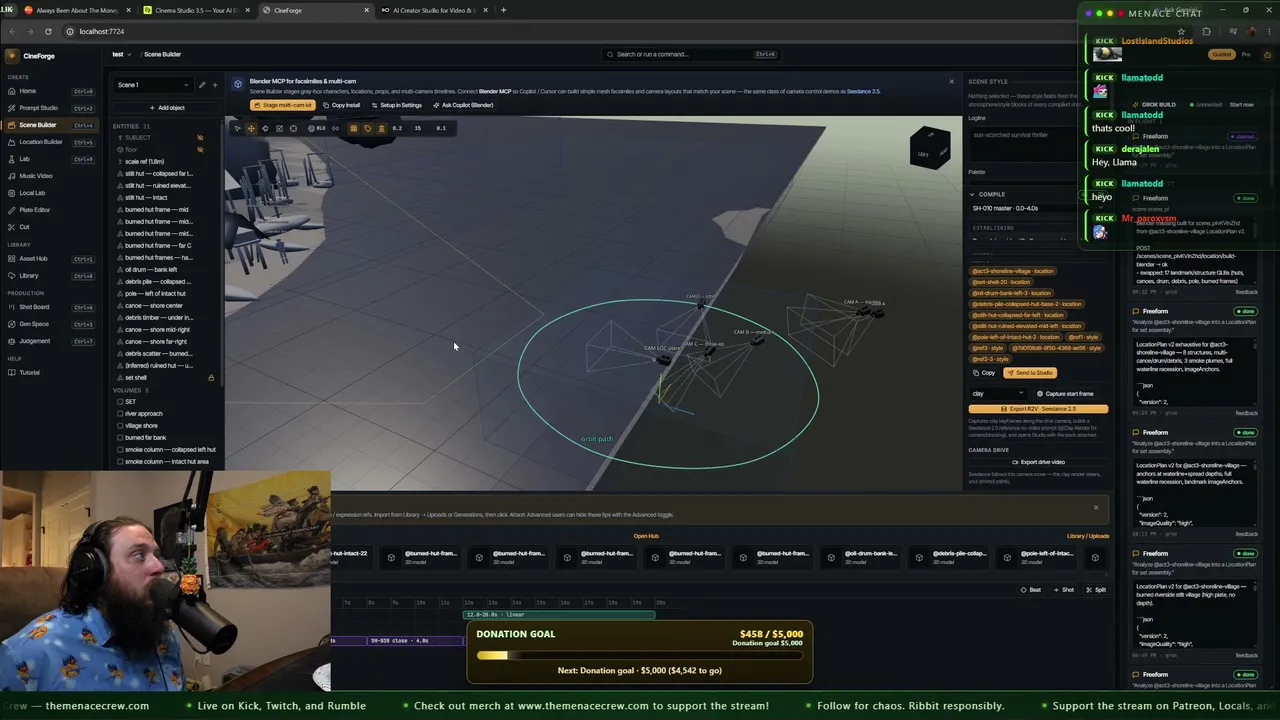Toggle the WLD world-space button

coord(319,128)
